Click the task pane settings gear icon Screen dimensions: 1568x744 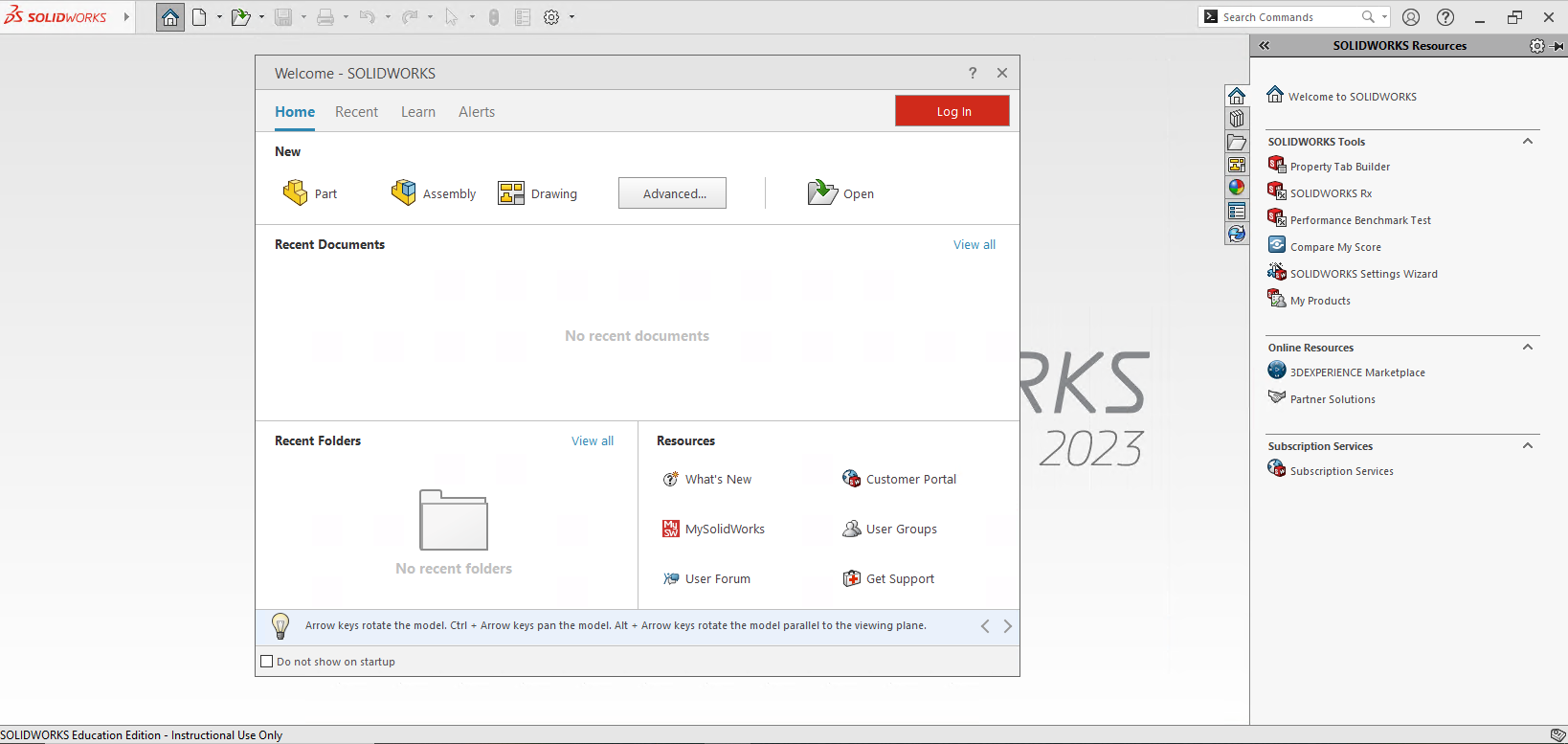pos(1537,46)
